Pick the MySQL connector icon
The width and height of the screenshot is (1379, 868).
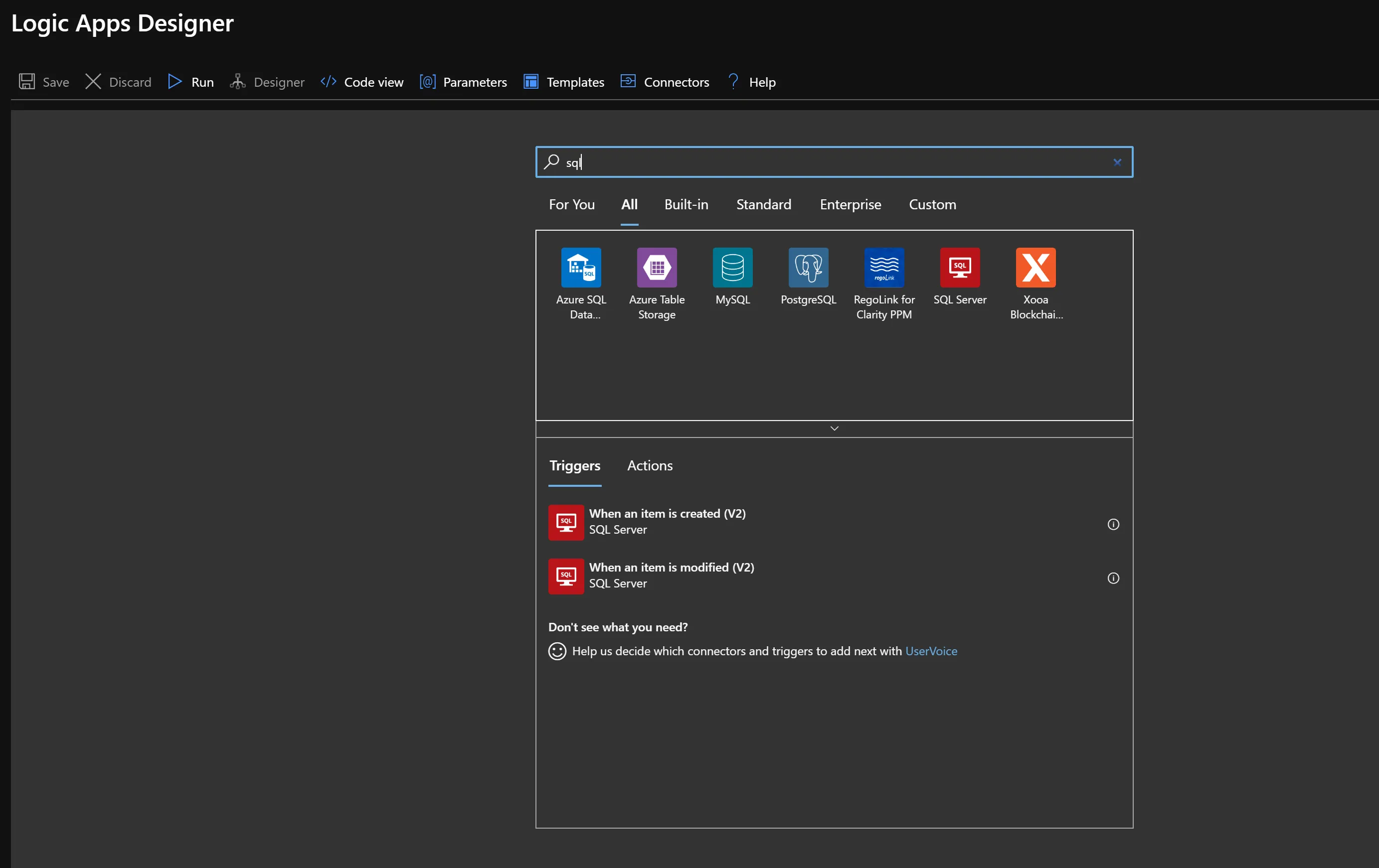(x=732, y=267)
